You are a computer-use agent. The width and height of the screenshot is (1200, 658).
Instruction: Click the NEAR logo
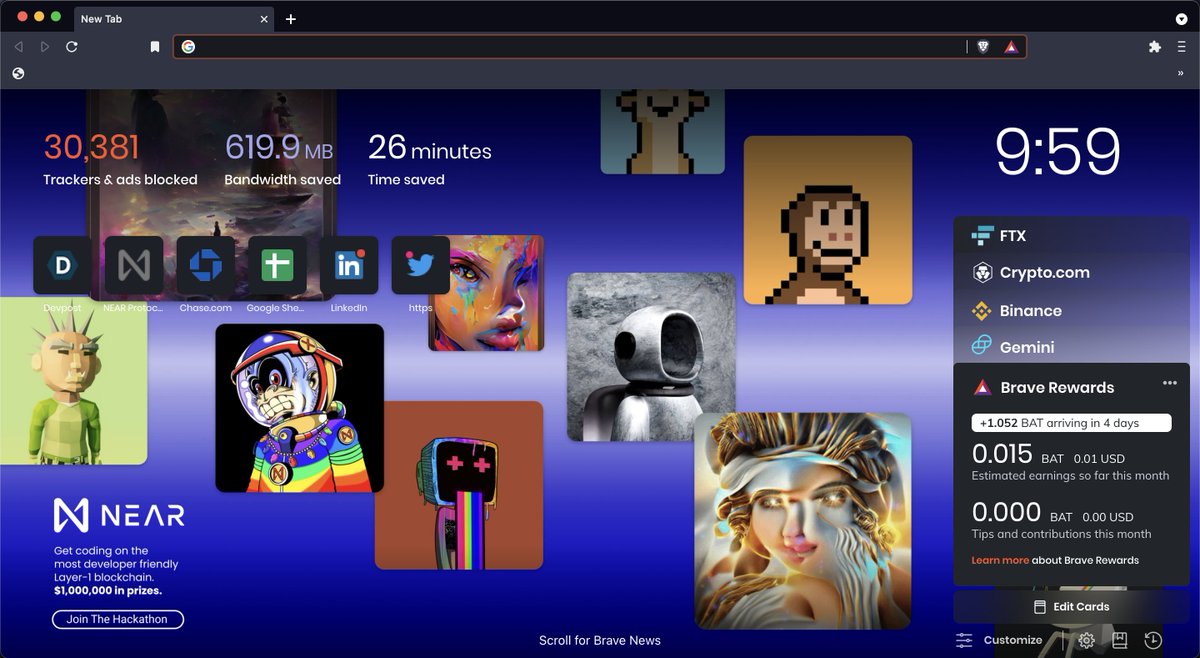[x=118, y=516]
